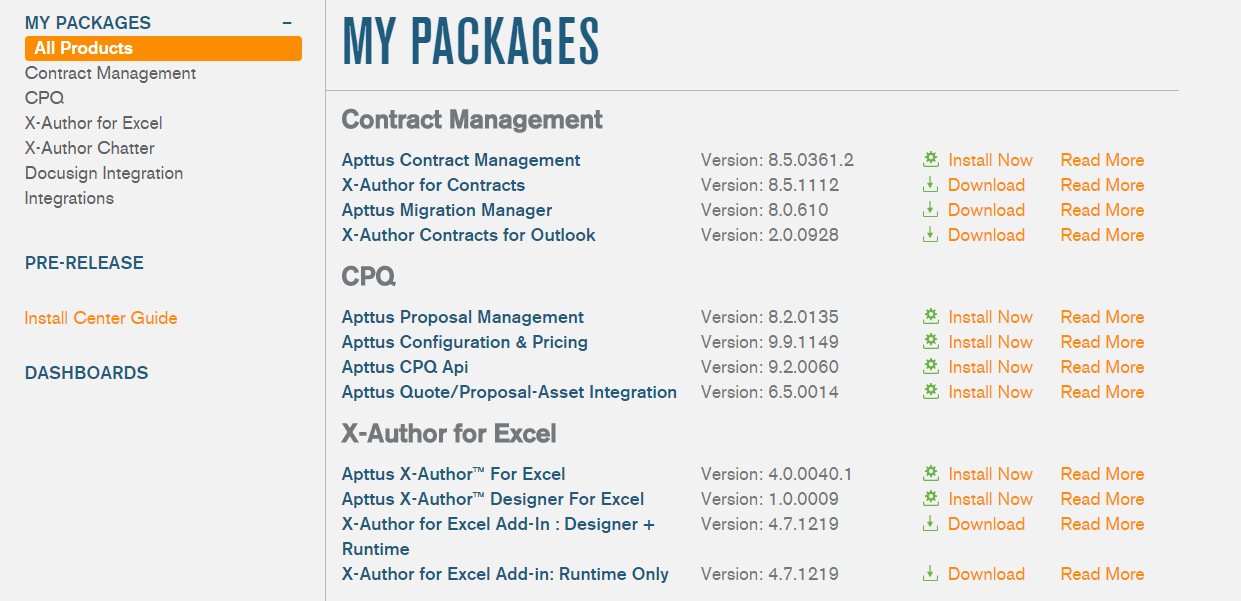Click the install gear icon for Apttus CPQ Api

929,366
